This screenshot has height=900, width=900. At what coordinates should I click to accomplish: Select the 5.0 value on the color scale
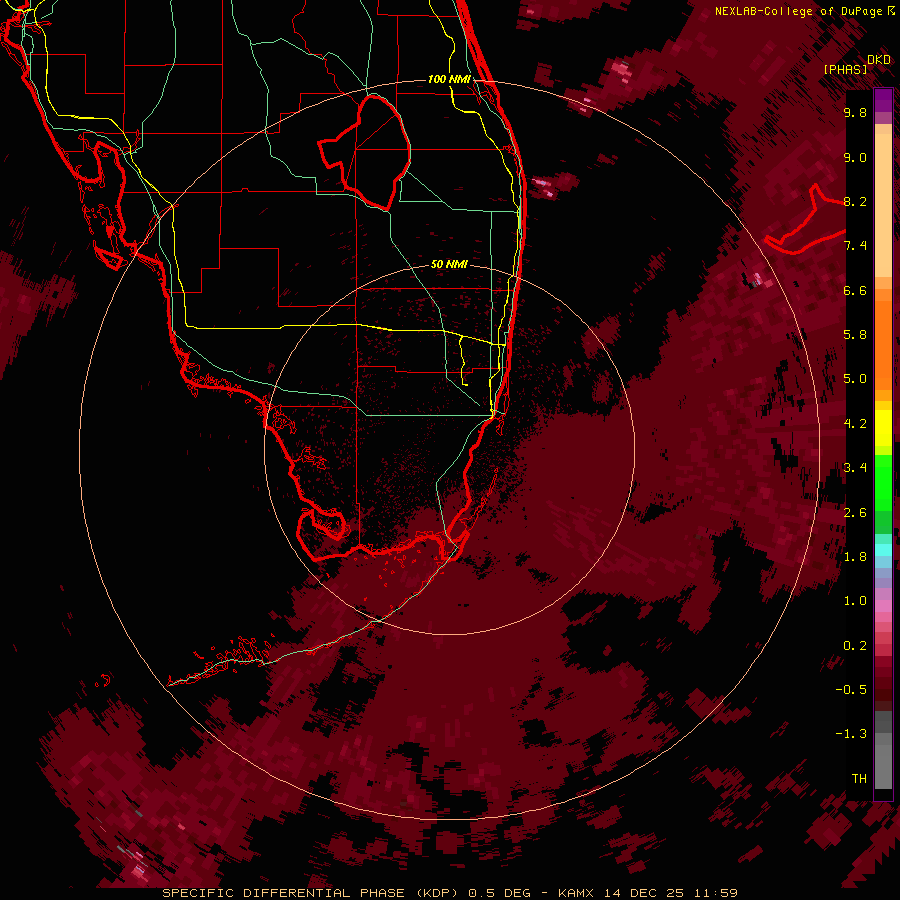pos(855,379)
